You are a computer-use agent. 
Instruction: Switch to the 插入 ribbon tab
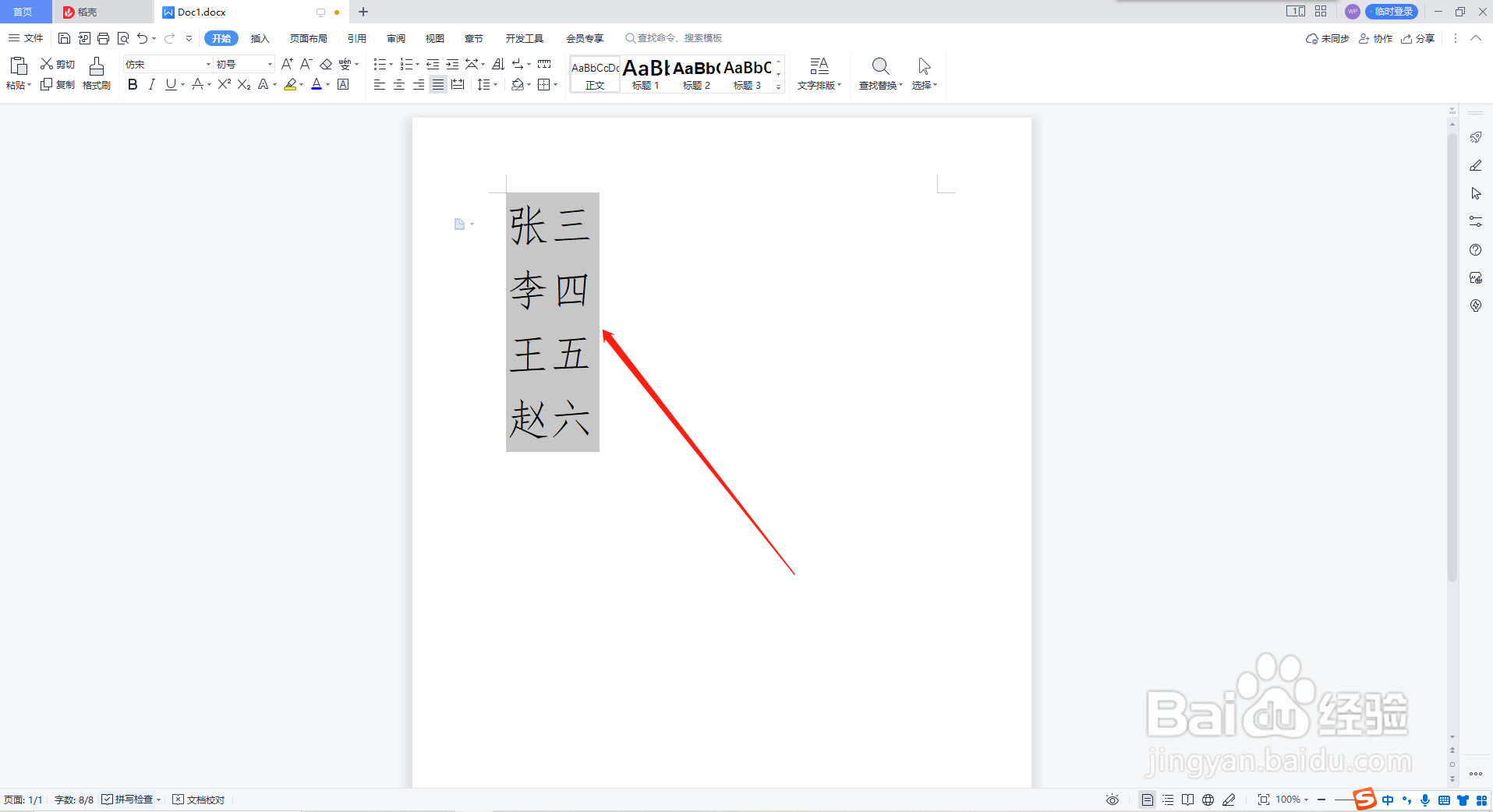click(260, 37)
